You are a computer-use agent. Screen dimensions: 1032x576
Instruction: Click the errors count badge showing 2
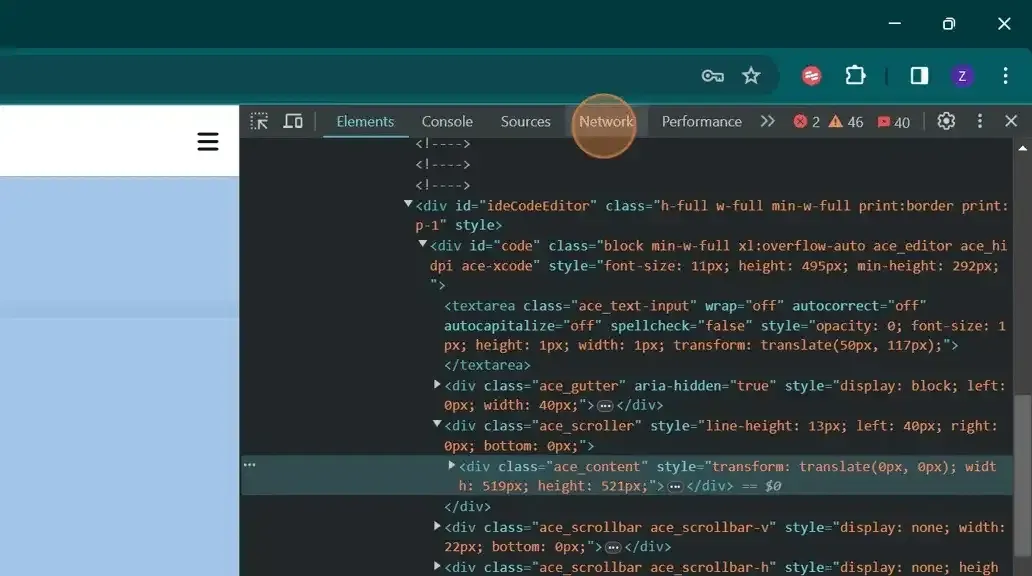point(807,122)
